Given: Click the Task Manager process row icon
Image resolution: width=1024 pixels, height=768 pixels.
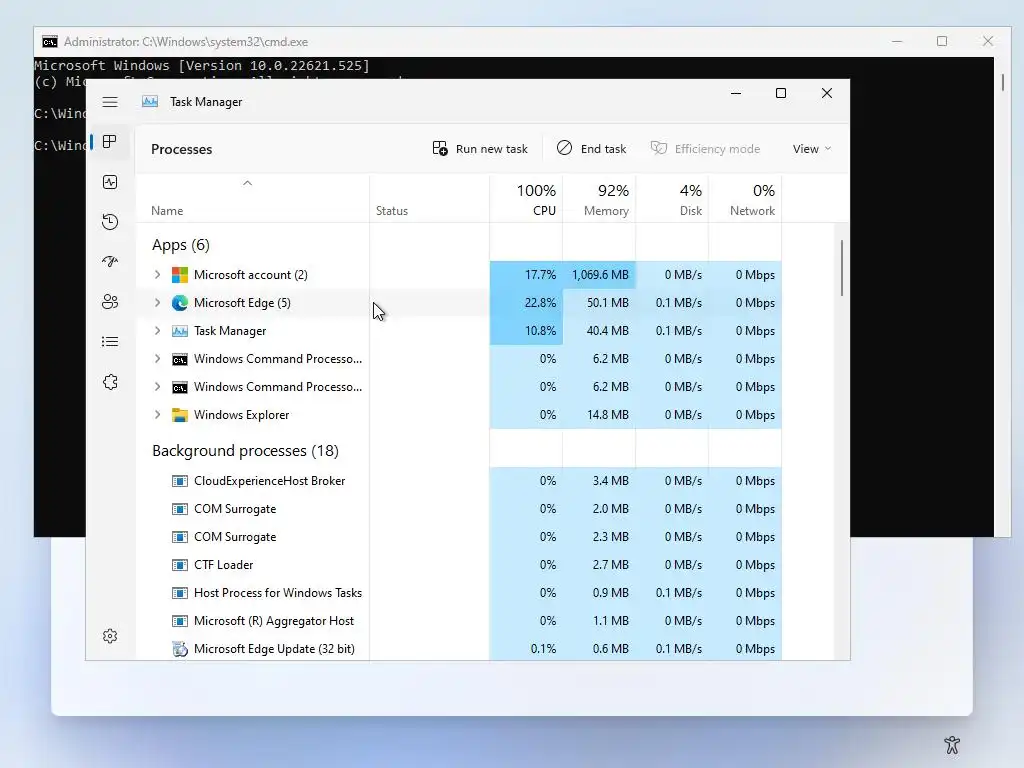Looking at the screenshot, I should point(180,331).
